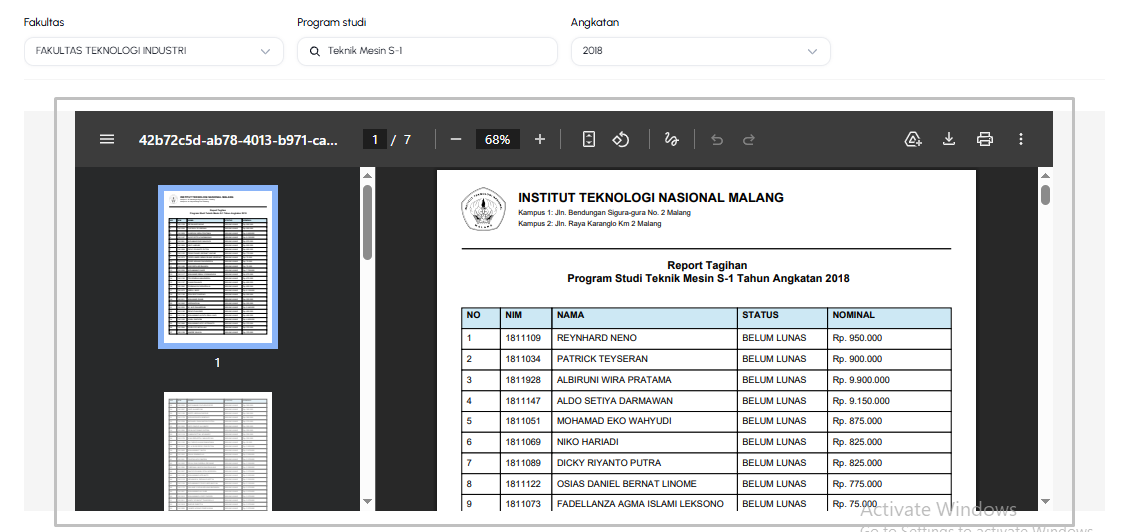Image resolution: width=1135 pixels, height=532 pixels.
Task: Click document scroll up arrow
Action: [1045, 175]
